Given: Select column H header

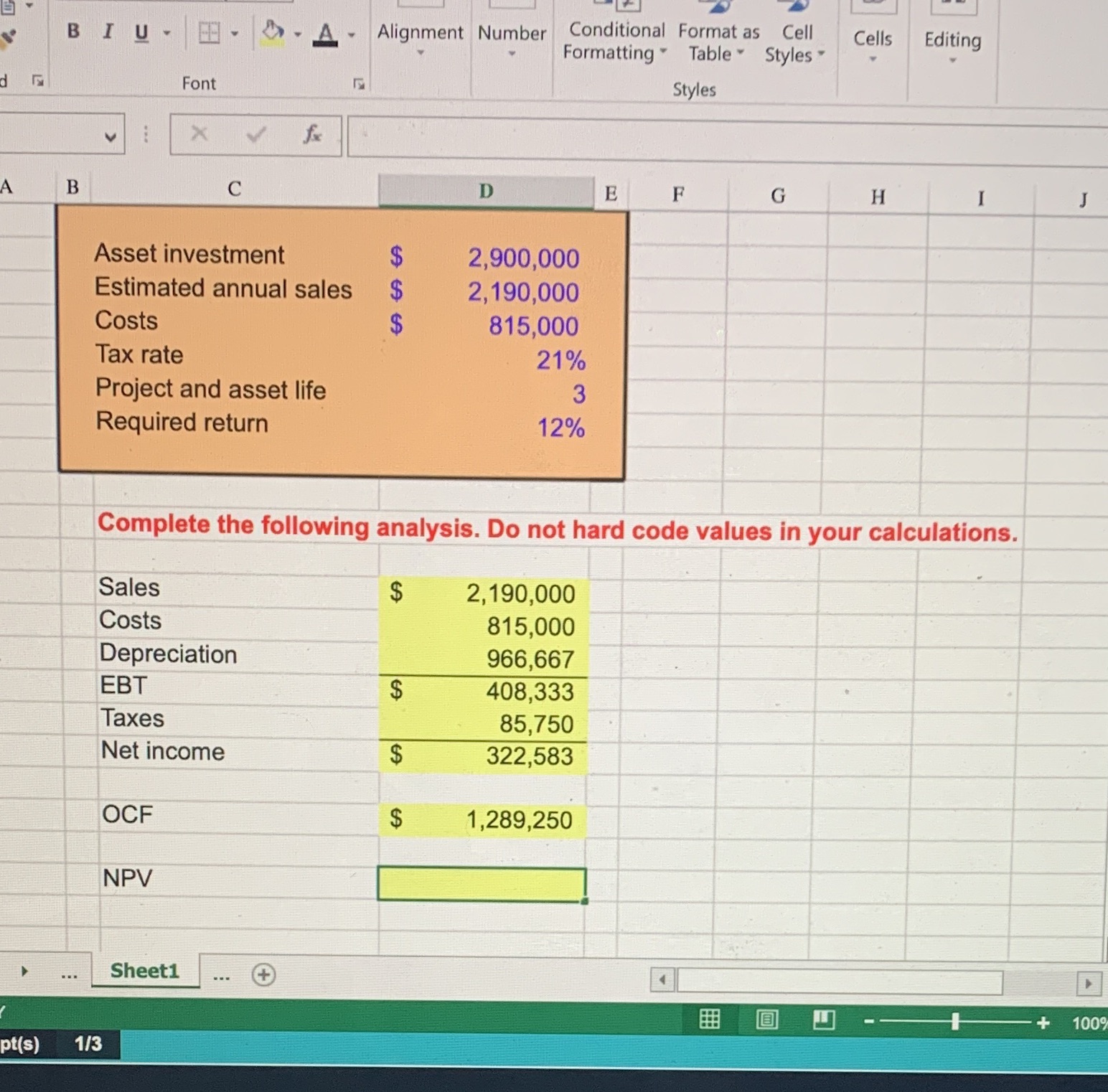Looking at the screenshot, I should (x=878, y=197).
